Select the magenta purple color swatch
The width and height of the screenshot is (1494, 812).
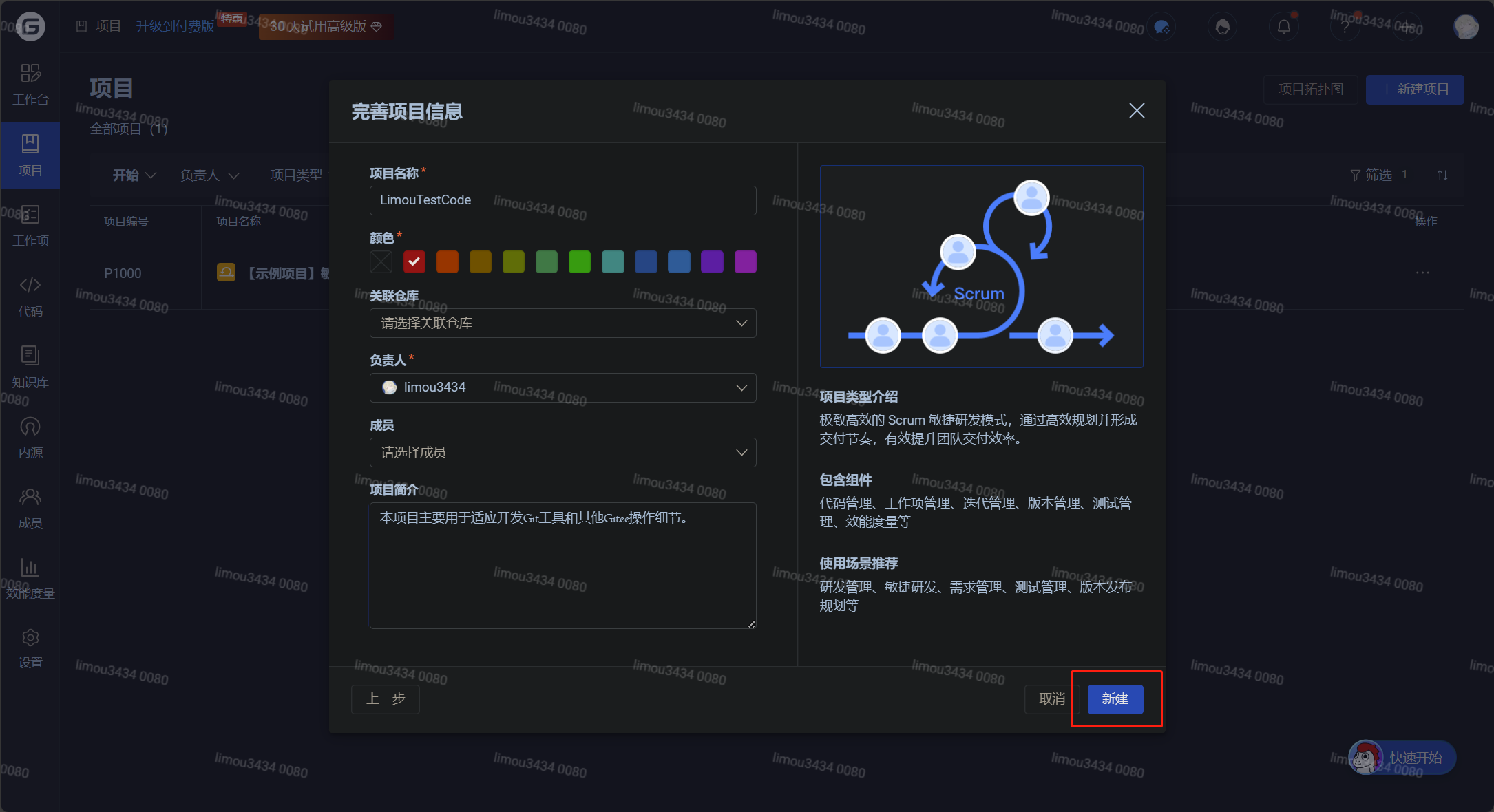point(745,261)
